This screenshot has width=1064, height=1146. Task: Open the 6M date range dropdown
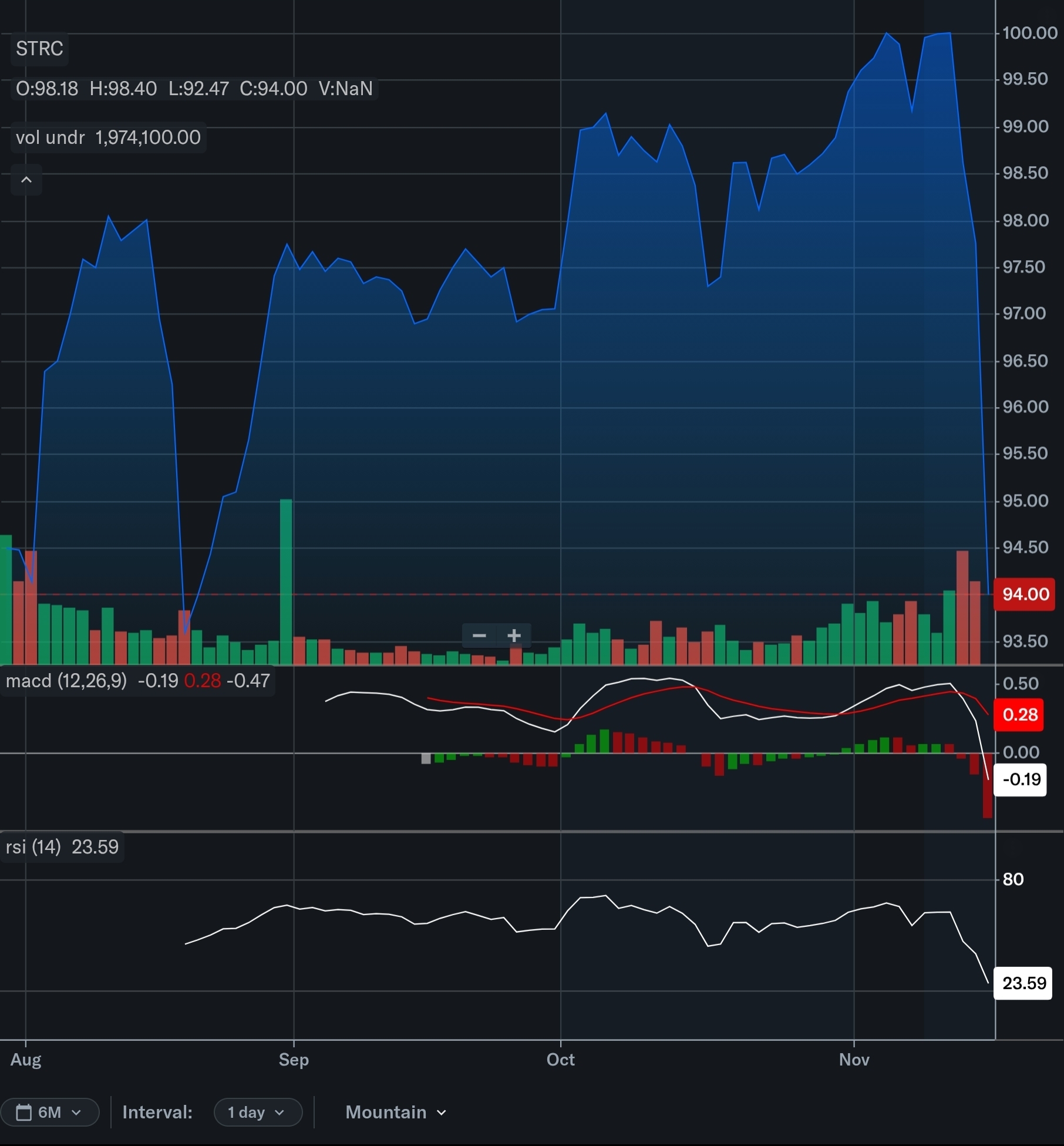pos(50,1112)
